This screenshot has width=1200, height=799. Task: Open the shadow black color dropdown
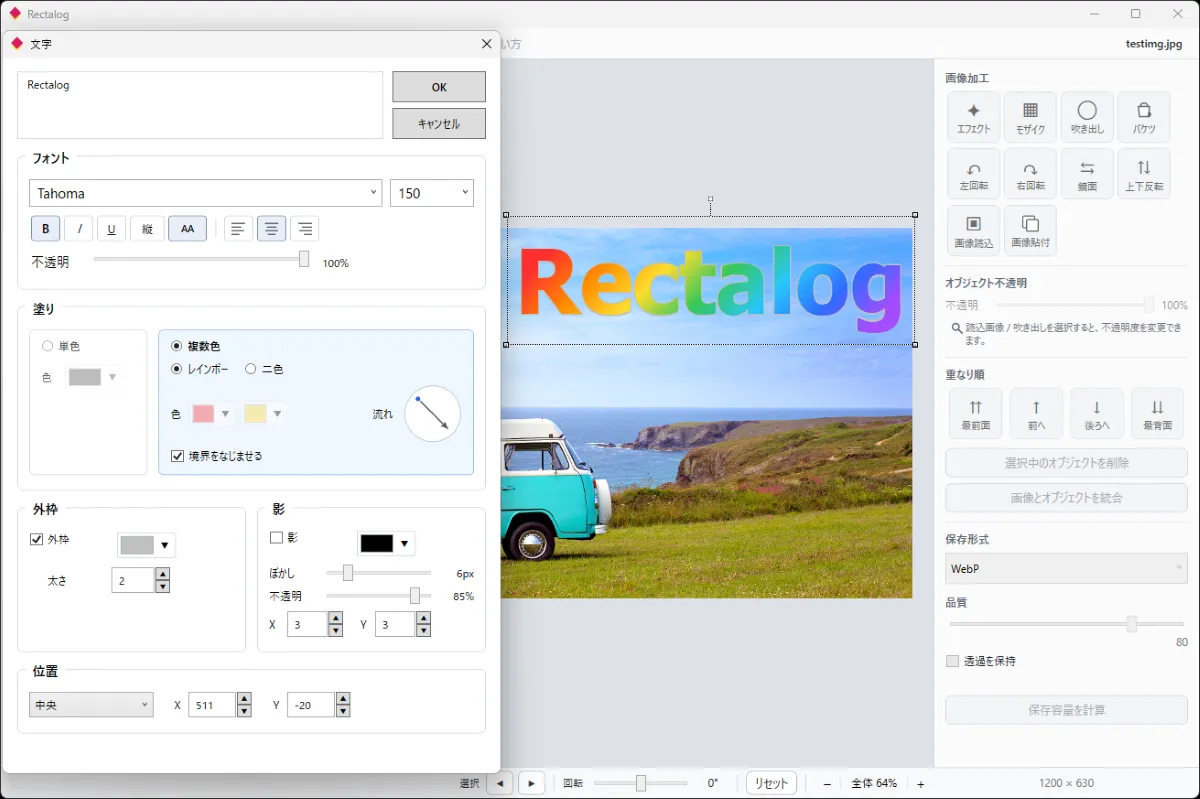coord(386,543)
